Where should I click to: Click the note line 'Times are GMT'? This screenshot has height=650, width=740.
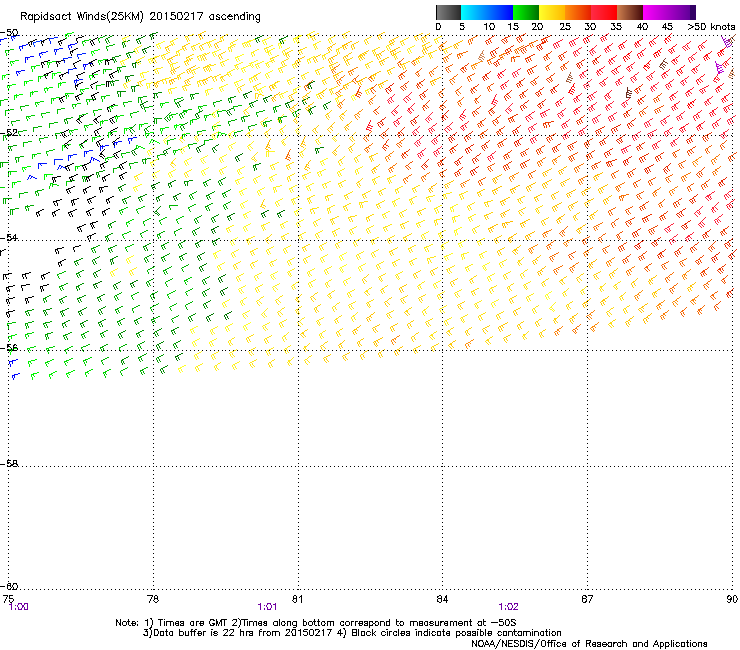coord(191,623)
